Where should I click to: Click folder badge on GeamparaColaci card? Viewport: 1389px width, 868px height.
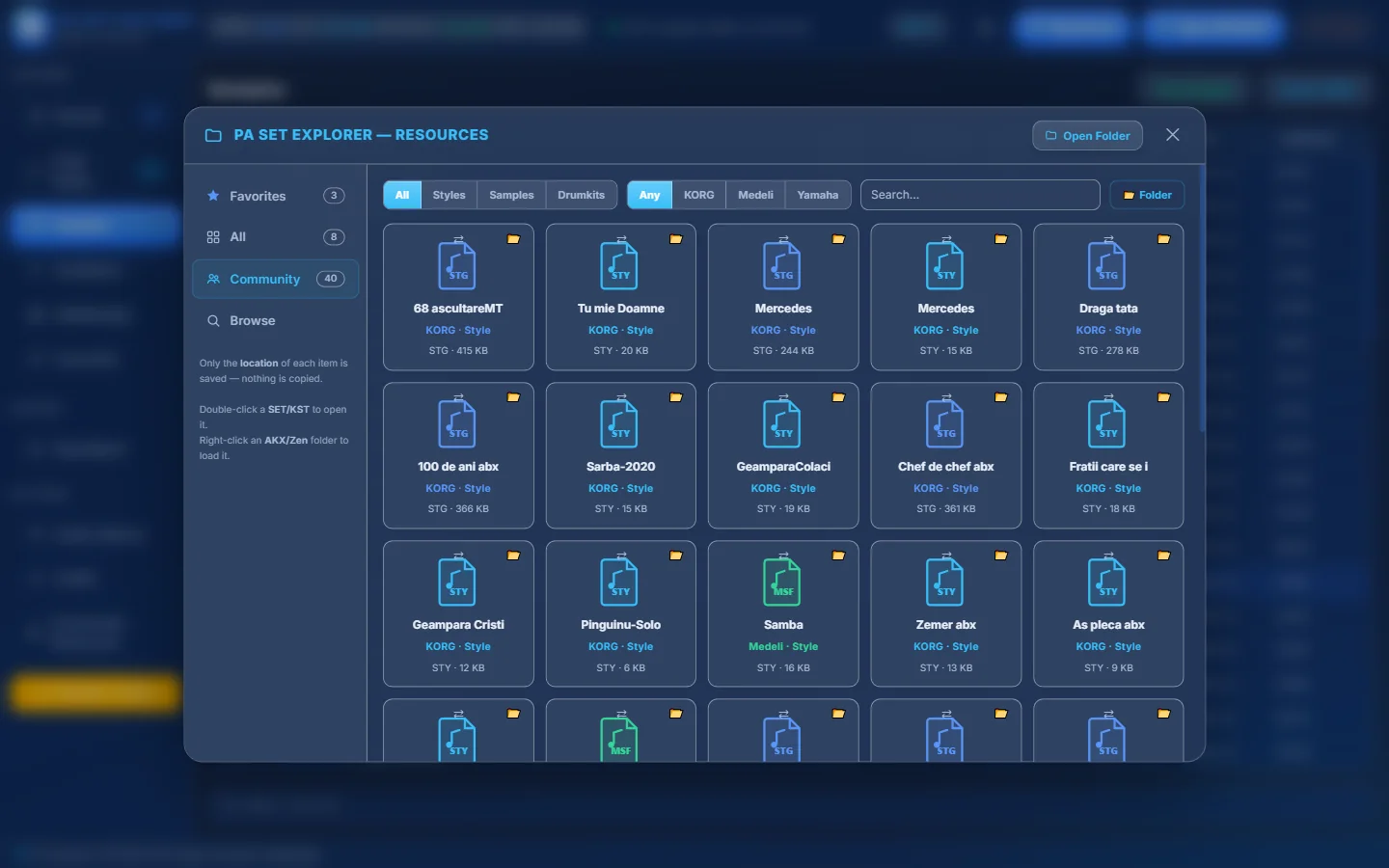click(x=838, y=397)
